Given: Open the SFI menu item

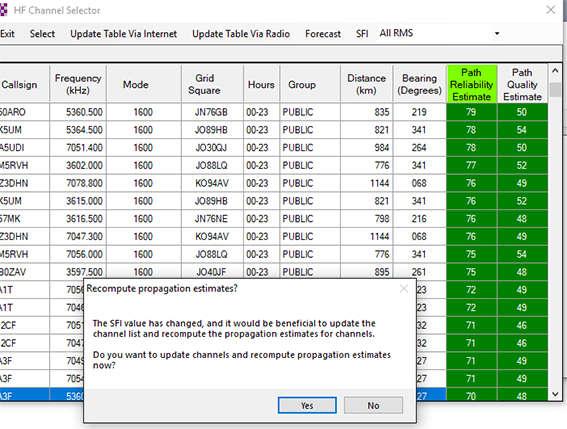Looking at the screenshot, I should click(x=362, y=34).
